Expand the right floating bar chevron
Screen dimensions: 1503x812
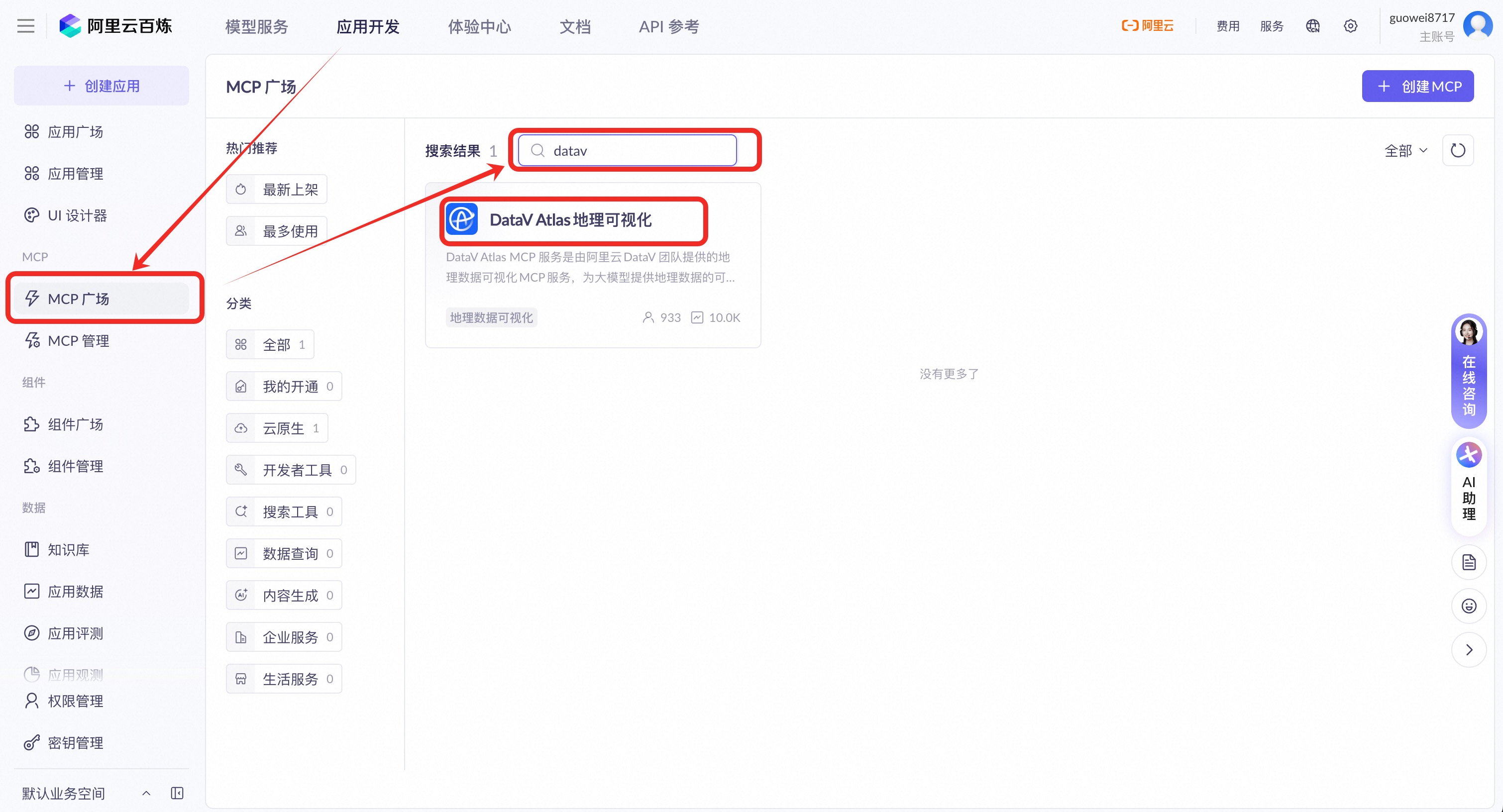(1469, 650)
